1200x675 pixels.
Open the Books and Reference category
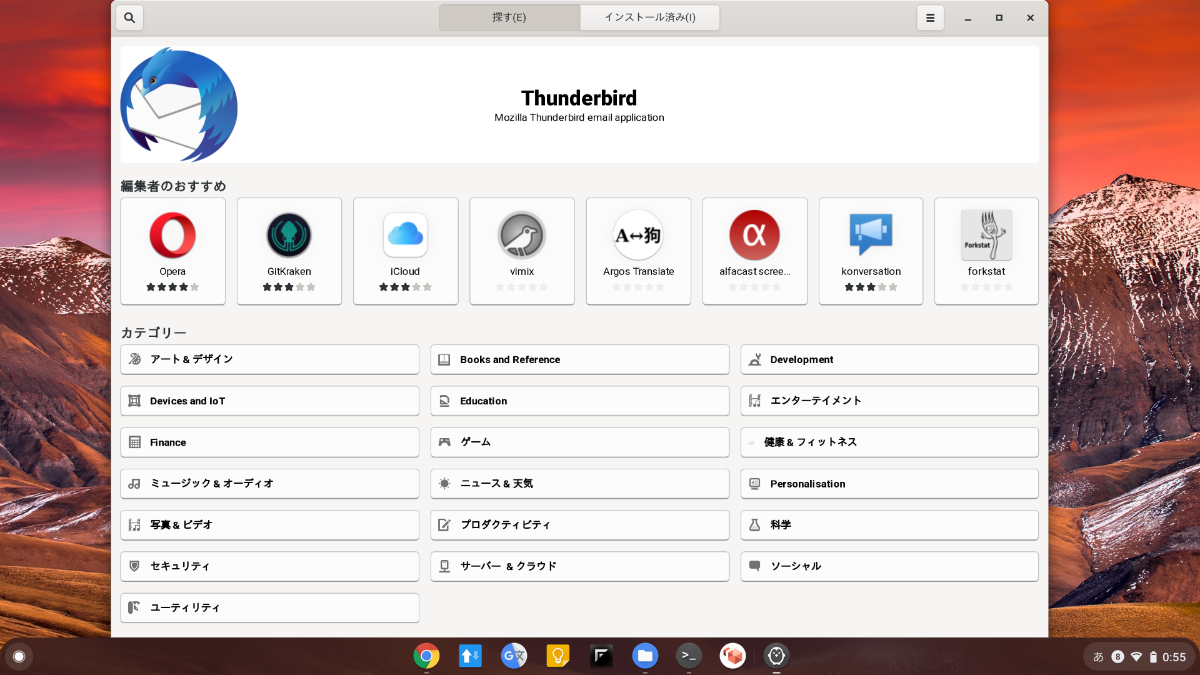(x=580, y=359)
